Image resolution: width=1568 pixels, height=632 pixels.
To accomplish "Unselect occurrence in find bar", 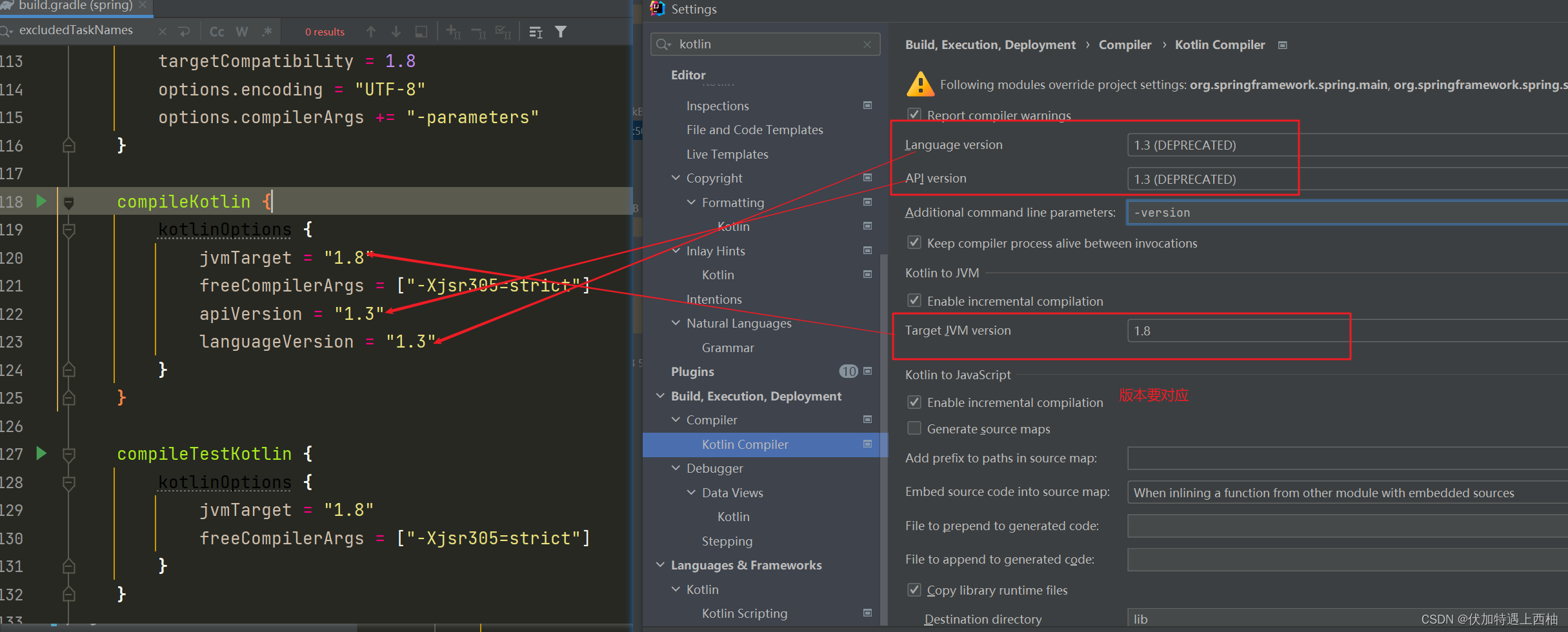I will coord(479,32).
